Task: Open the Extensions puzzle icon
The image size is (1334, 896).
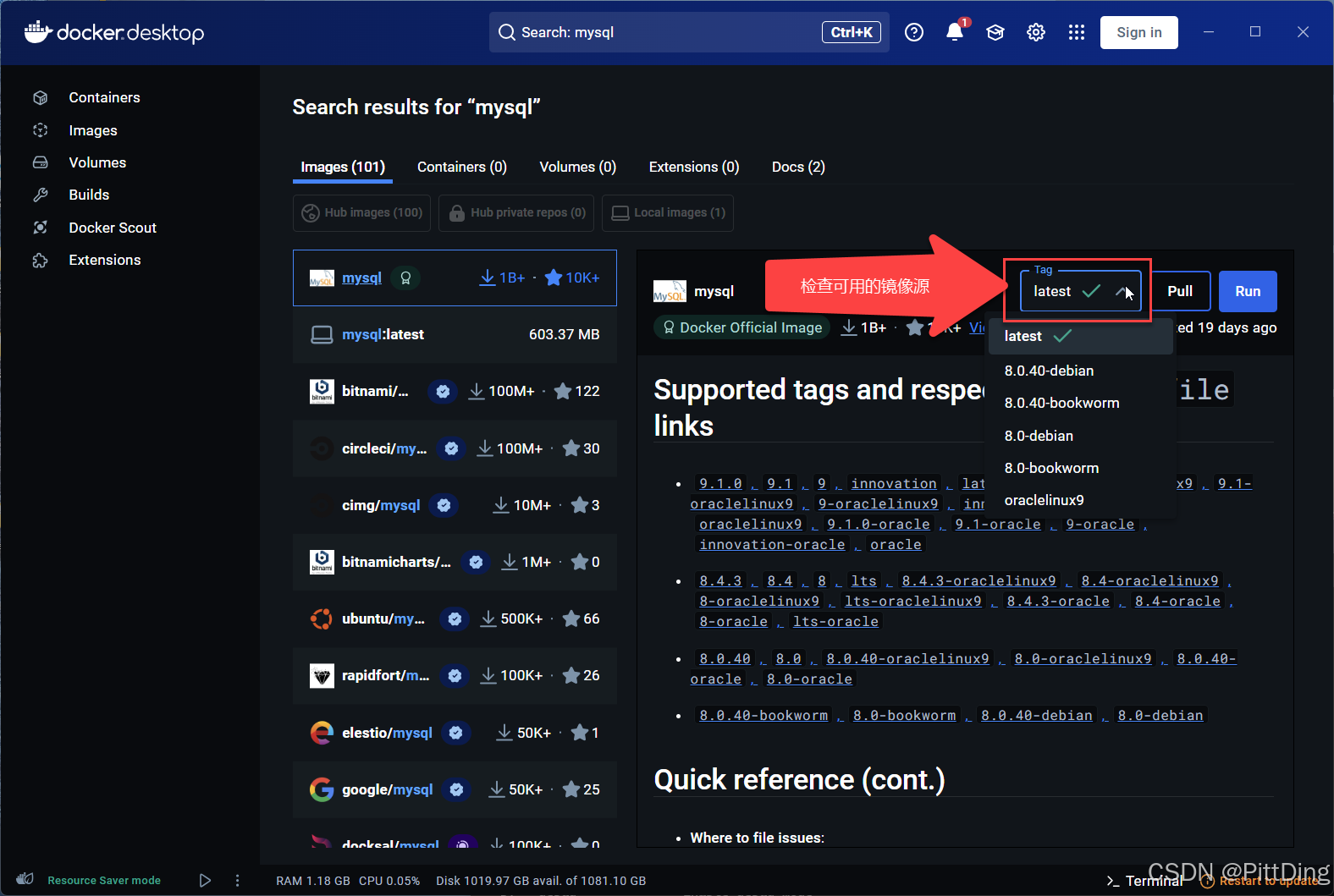Action: (40, 260)
